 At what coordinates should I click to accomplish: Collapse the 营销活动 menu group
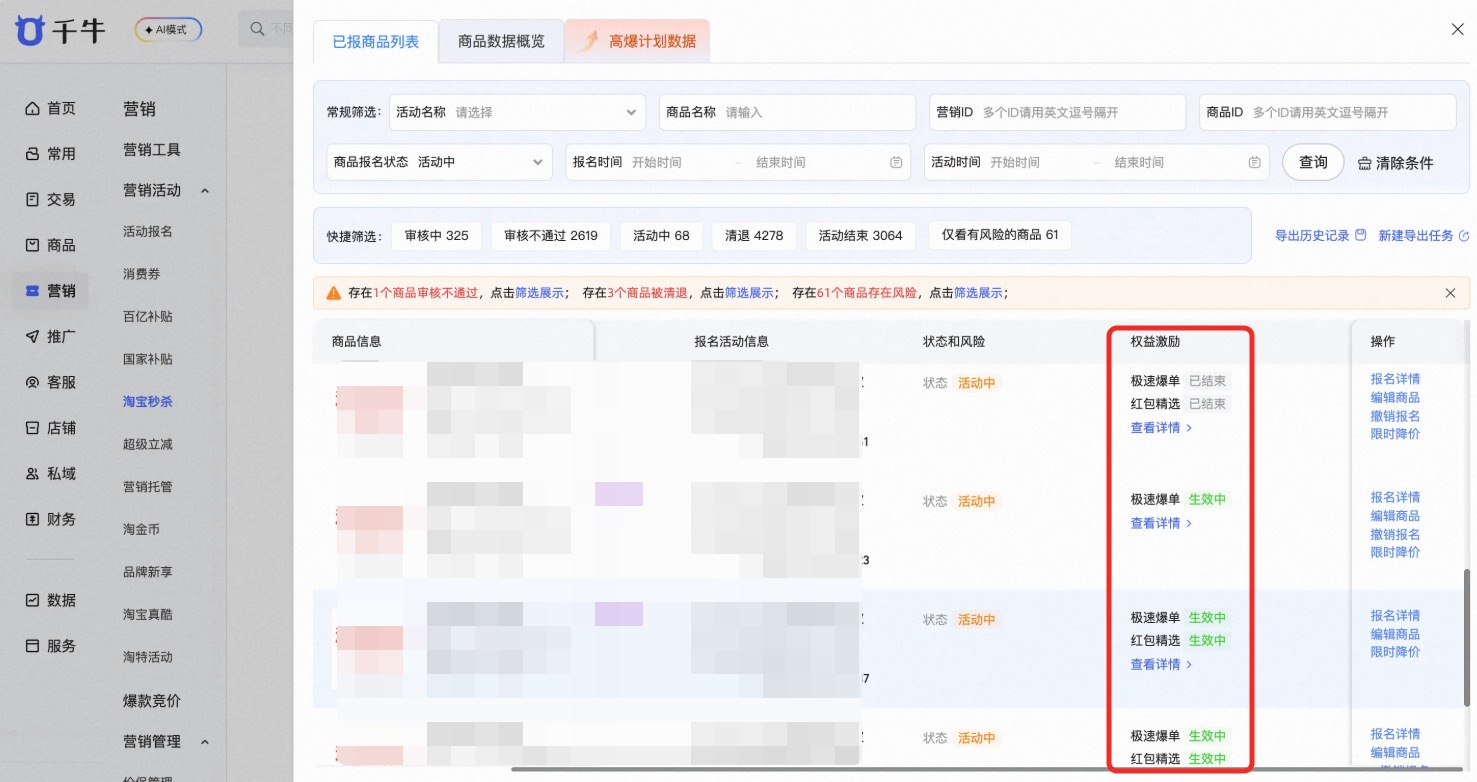[x=205, y=190]
